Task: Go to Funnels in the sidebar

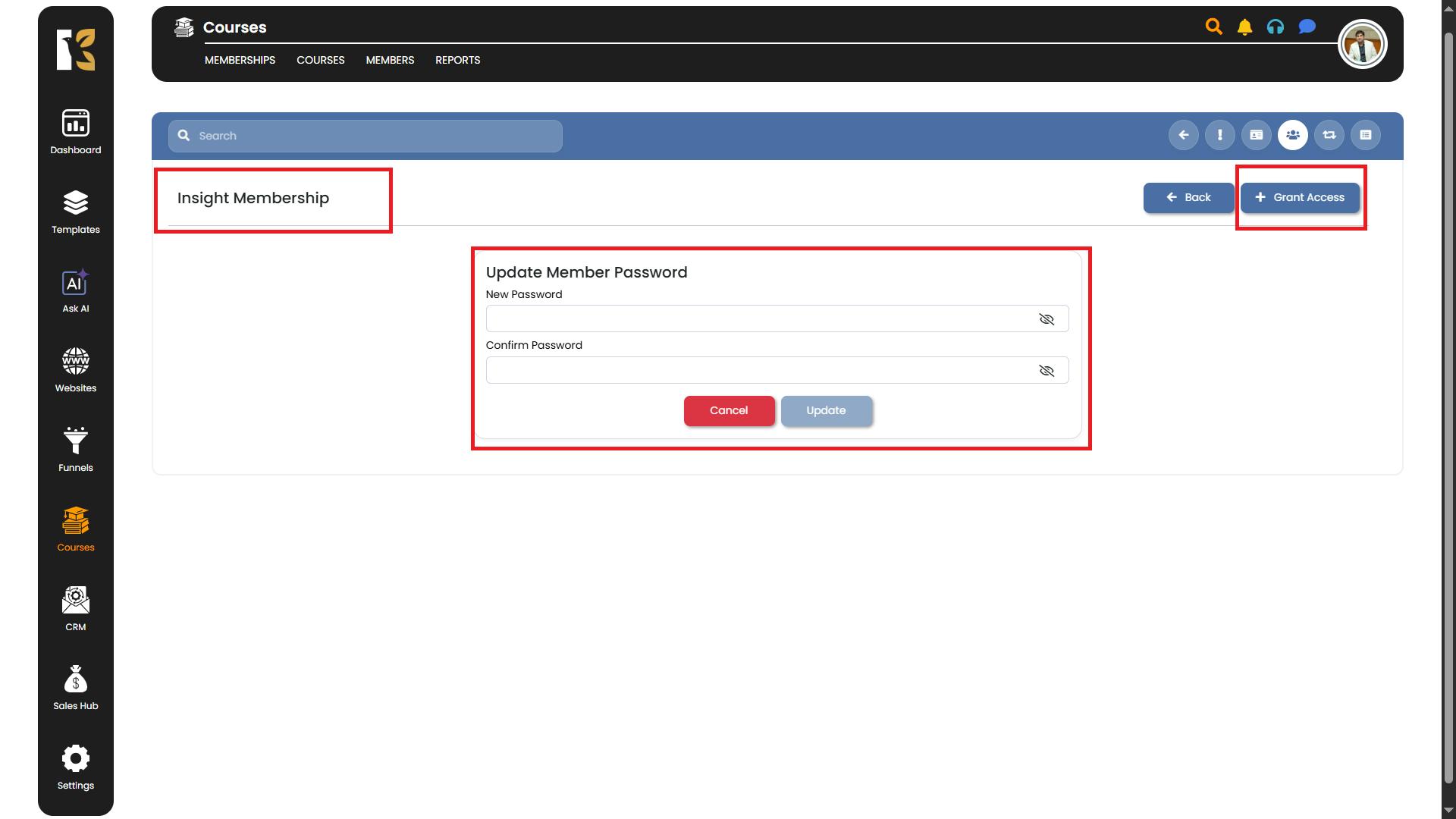Action: click(75, 450)
